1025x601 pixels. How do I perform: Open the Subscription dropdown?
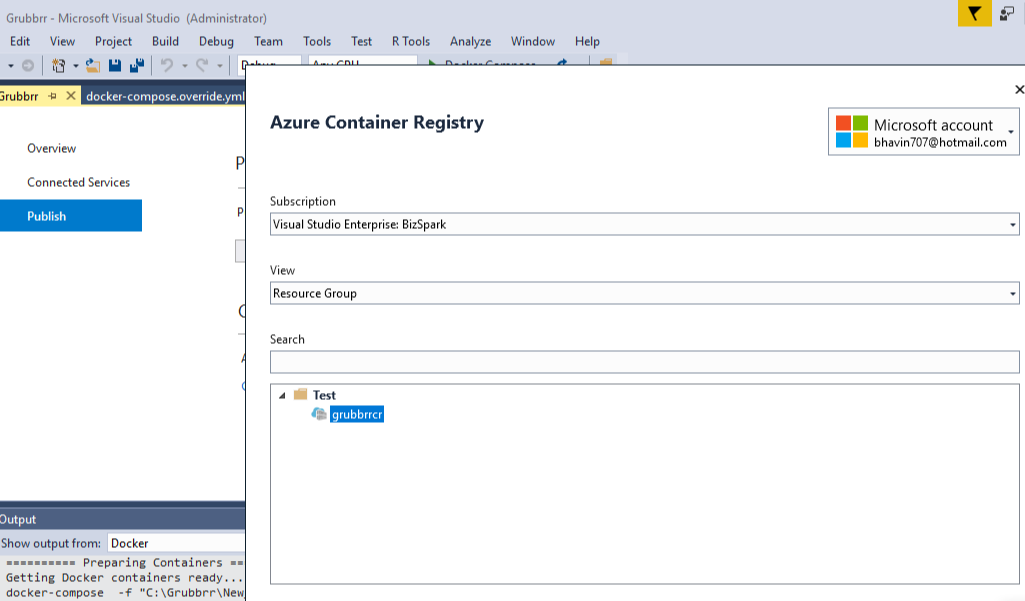[645, 224]
